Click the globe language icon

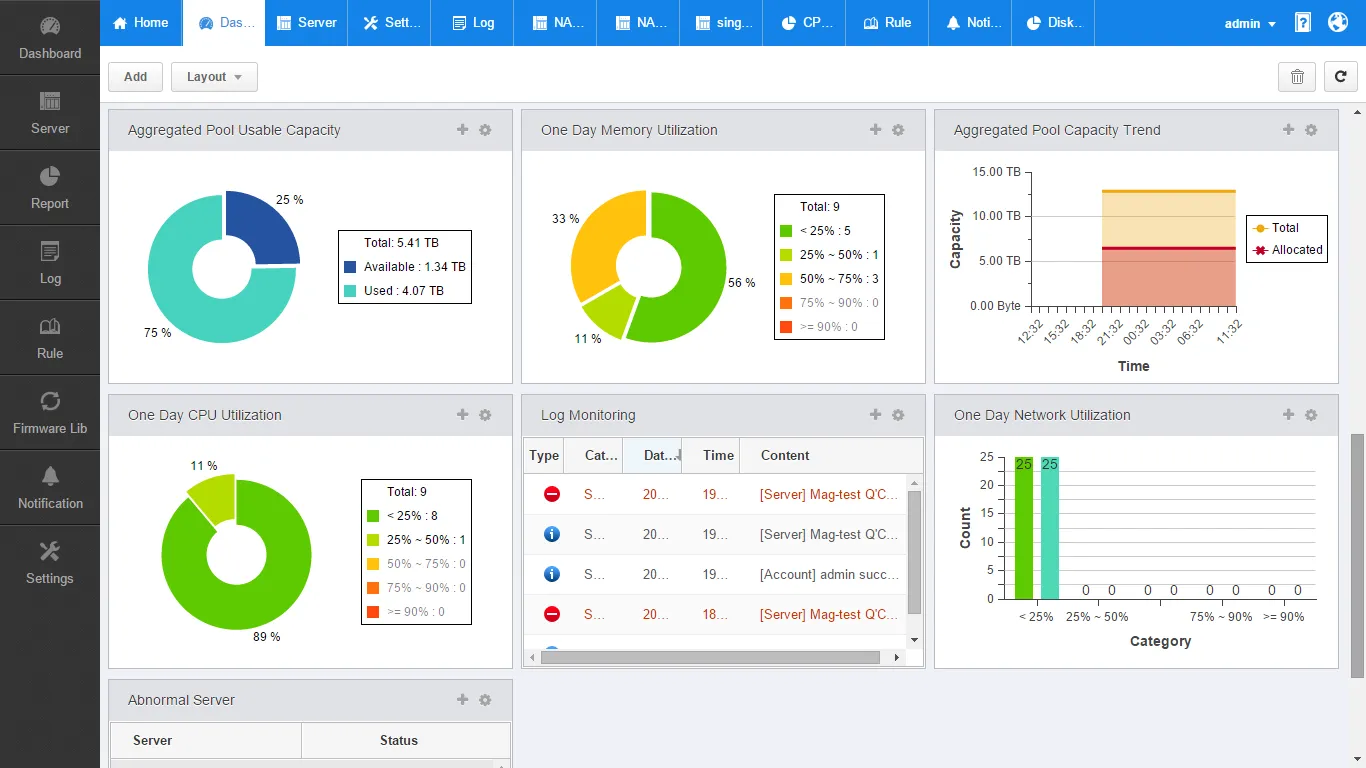[1338, 22]
